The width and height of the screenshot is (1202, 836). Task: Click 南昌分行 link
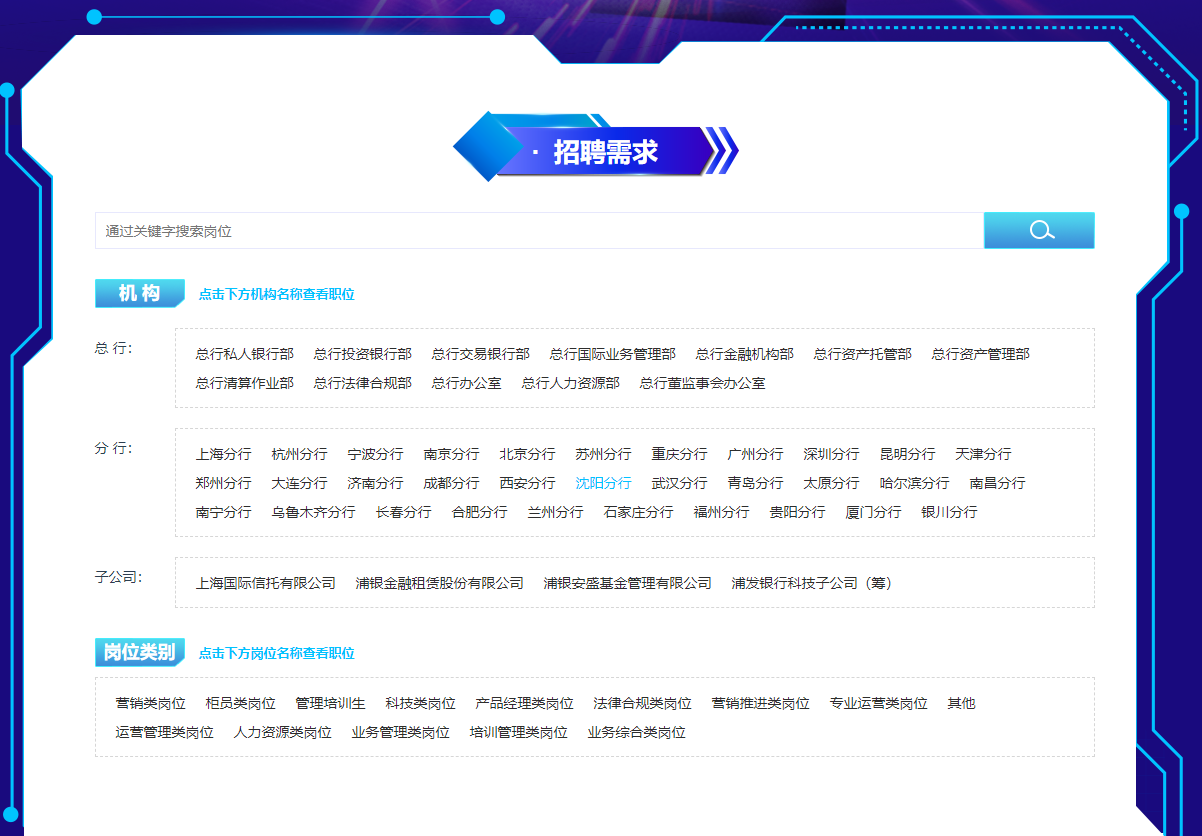click(x=998, y=483)
